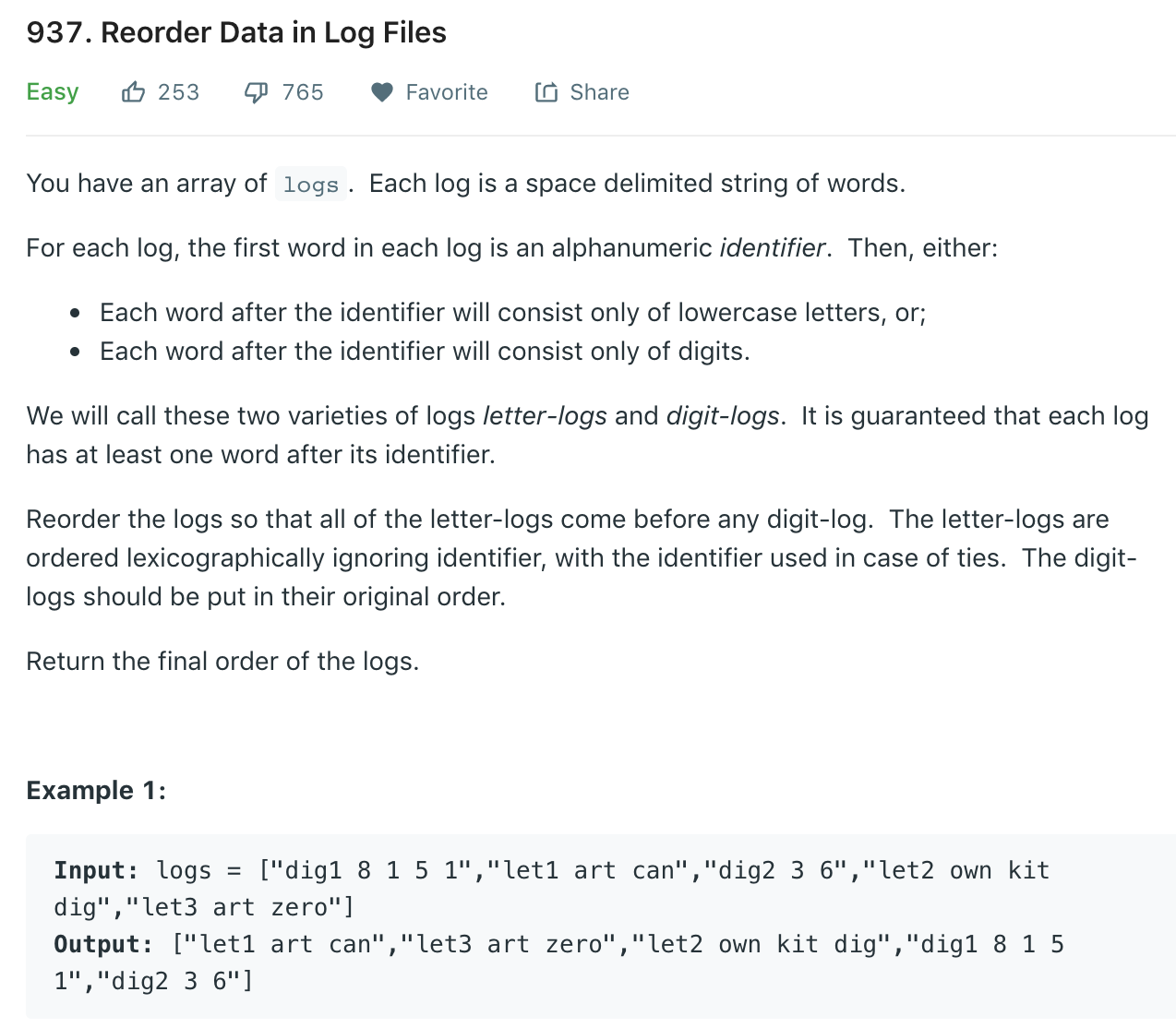The width and height of the screenshot is (1176, 1028).
Task: Click the Share button
Action: pos(582,91)
